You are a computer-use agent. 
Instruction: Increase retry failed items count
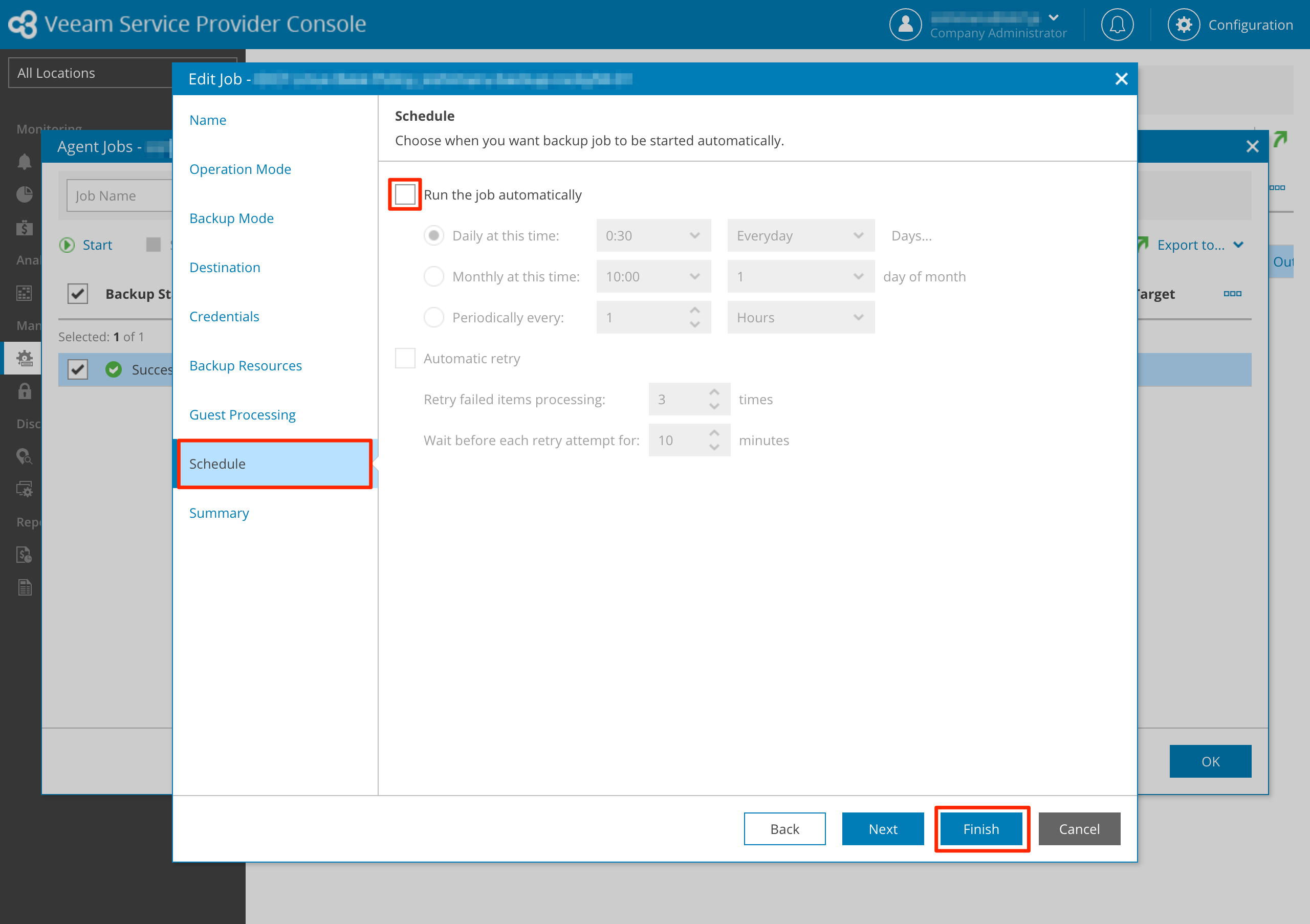point(714,392)
